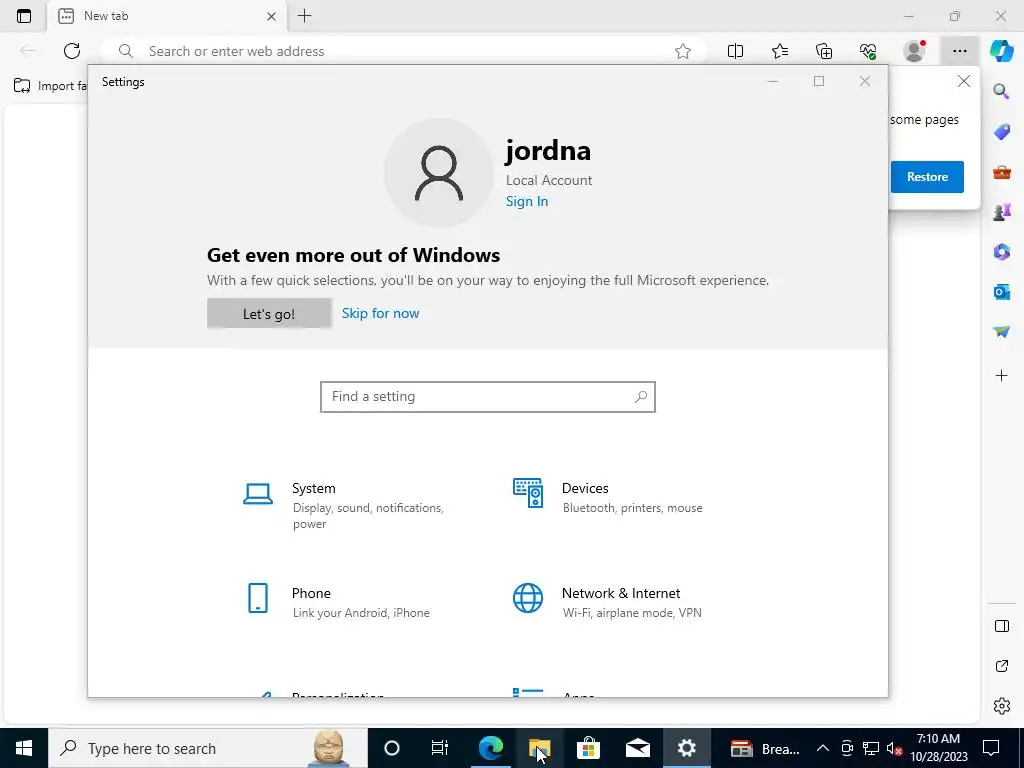The height and width of the screenshot is (768, 1024).
Task: Launch Copilot from Edge sidebar
Action: [x=1001, y=51]
